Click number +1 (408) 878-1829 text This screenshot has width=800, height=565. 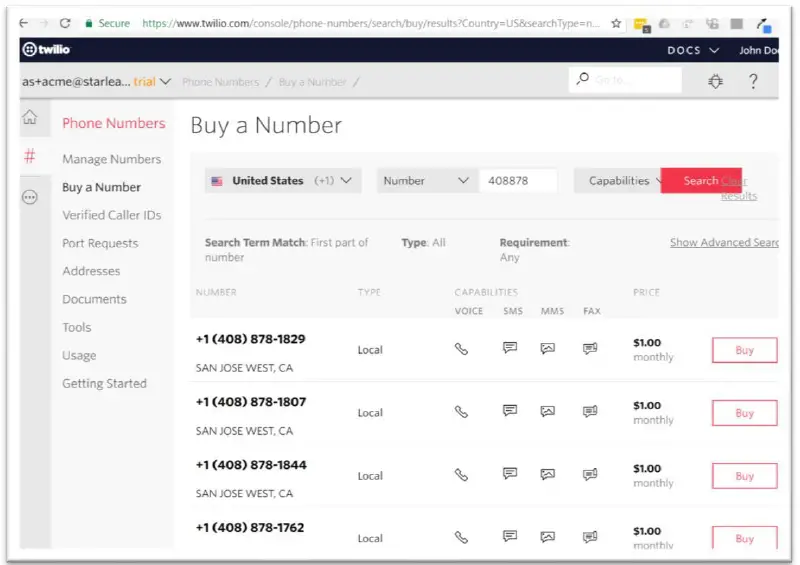[251, 339]
